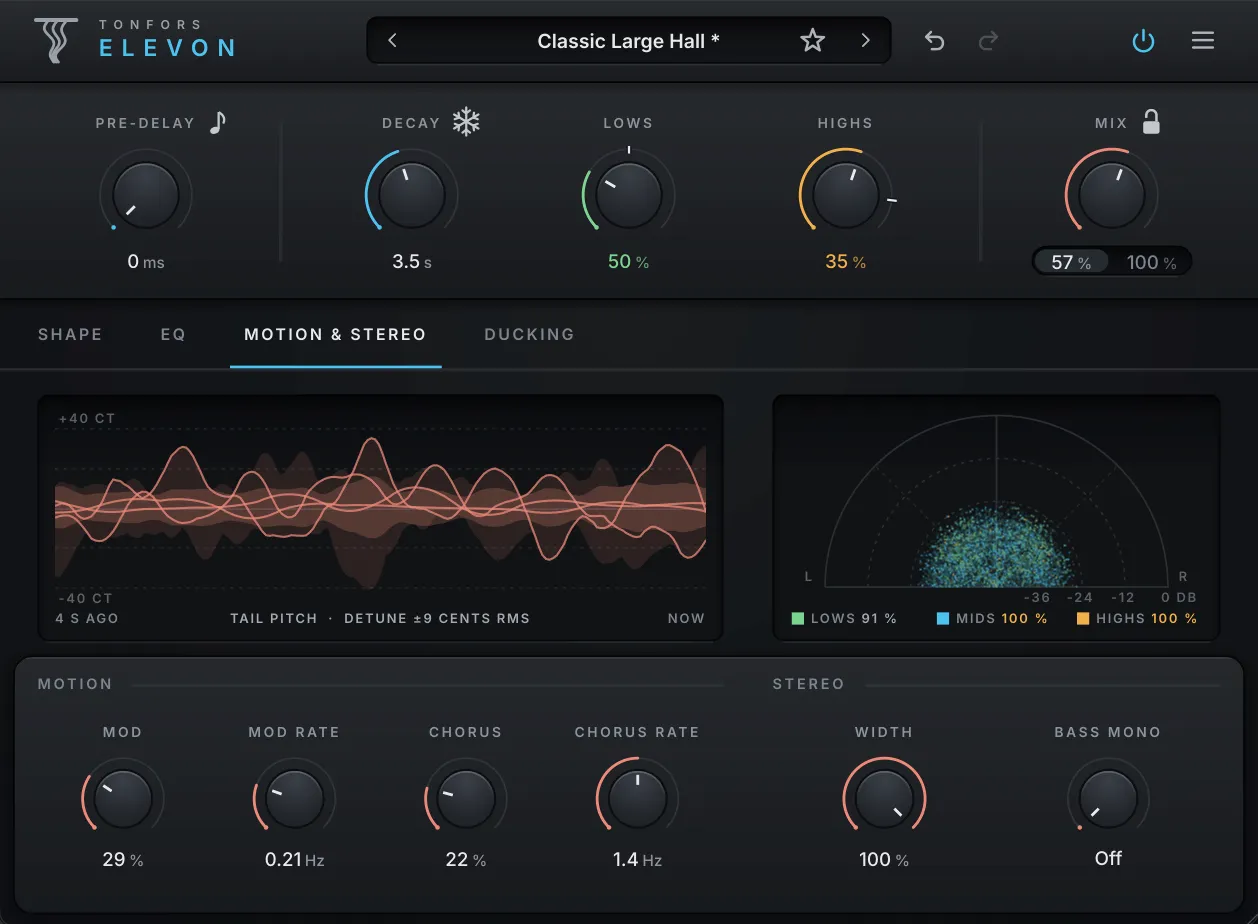This screenshot has width=1258, height=924.
Task: Select the Motion & Stereo tab
Action: pos(335,334)
